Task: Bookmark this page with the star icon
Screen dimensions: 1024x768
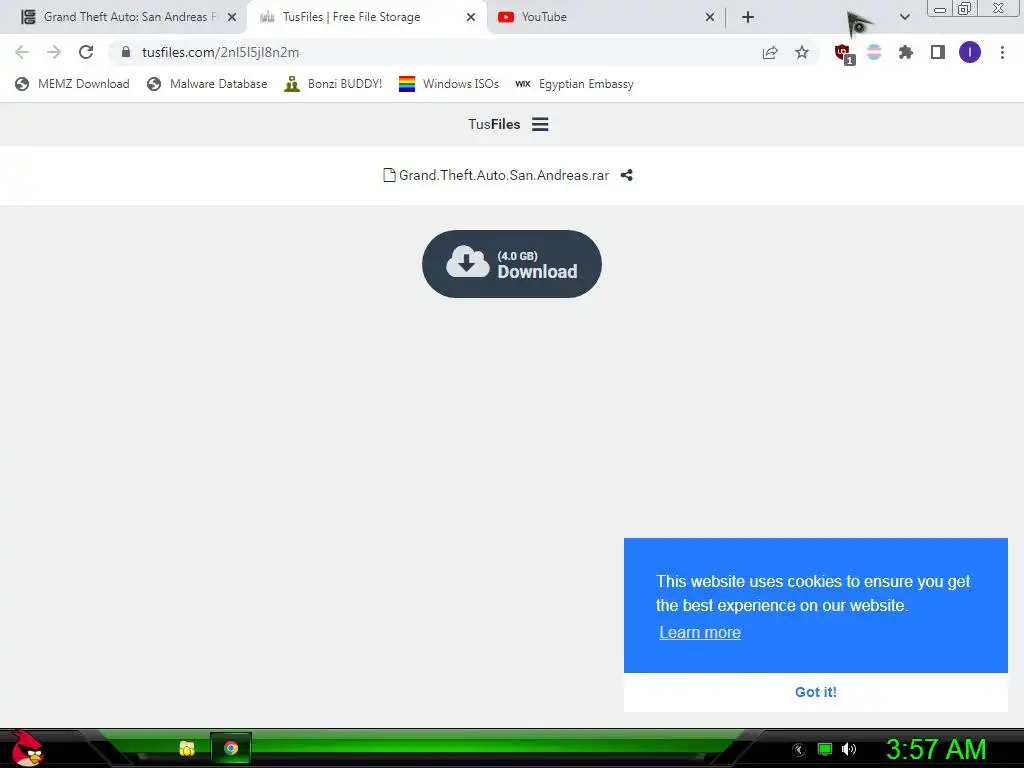Action: [802, 52]
